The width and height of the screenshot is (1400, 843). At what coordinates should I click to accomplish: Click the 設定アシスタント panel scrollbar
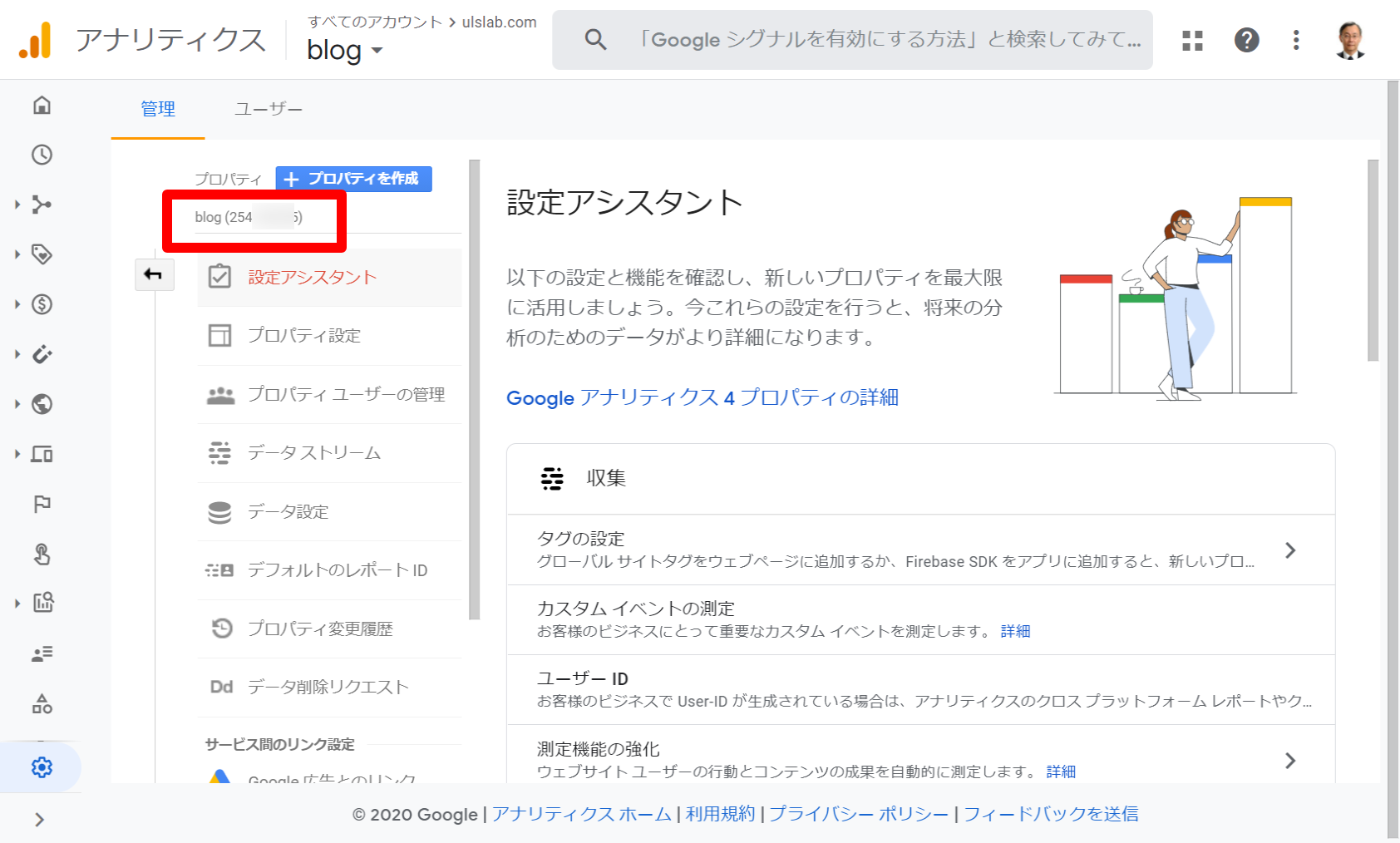1373,260
